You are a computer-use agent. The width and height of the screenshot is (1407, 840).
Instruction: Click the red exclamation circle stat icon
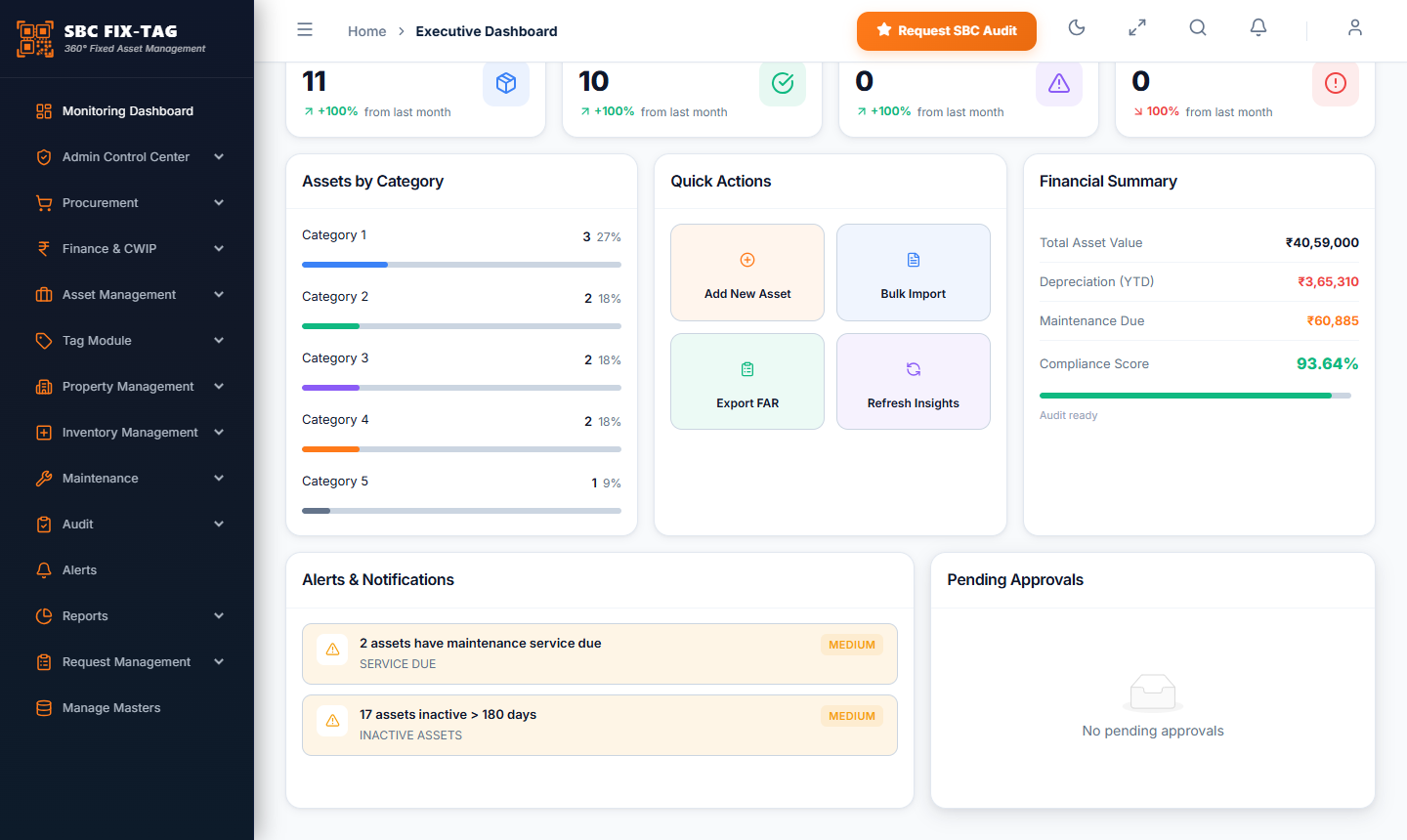[1336, 83]
